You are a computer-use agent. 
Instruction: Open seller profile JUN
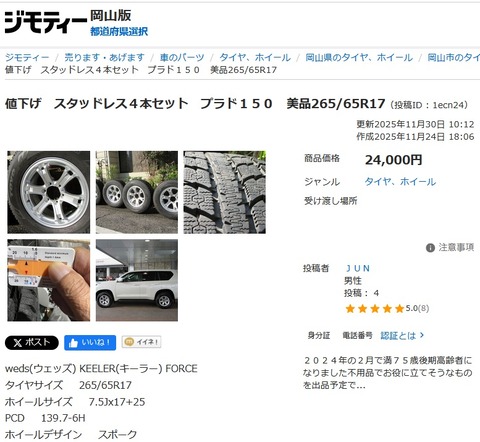358,268
